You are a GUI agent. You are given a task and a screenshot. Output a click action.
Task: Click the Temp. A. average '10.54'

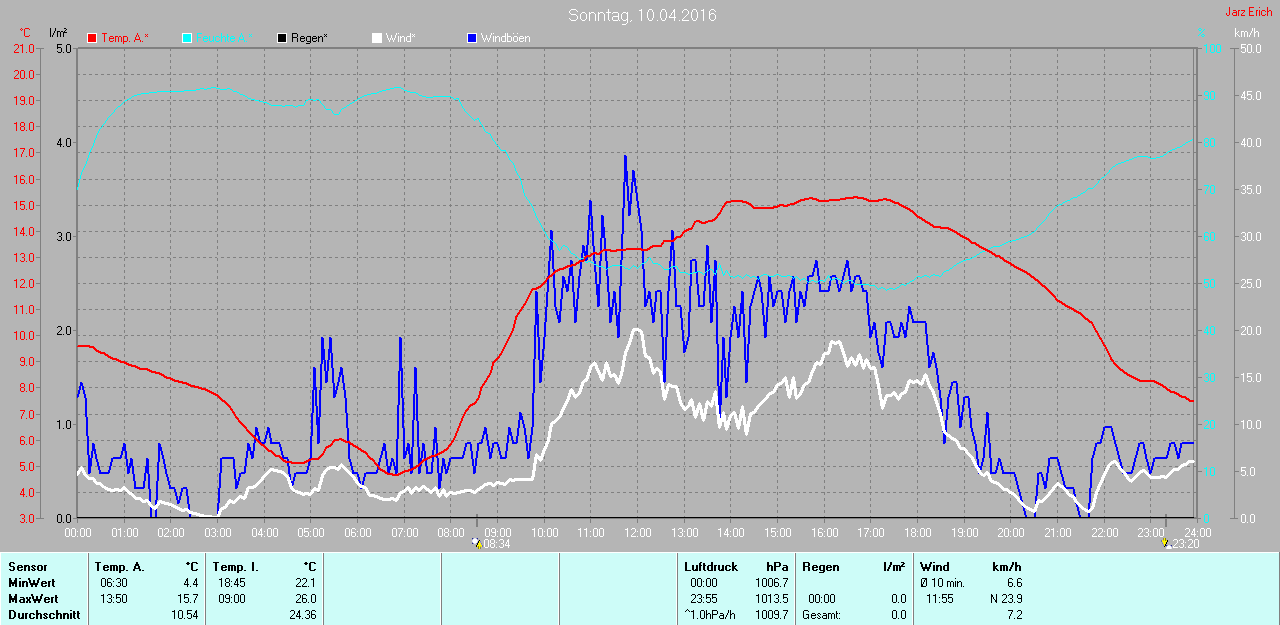[x=185, y=615]
